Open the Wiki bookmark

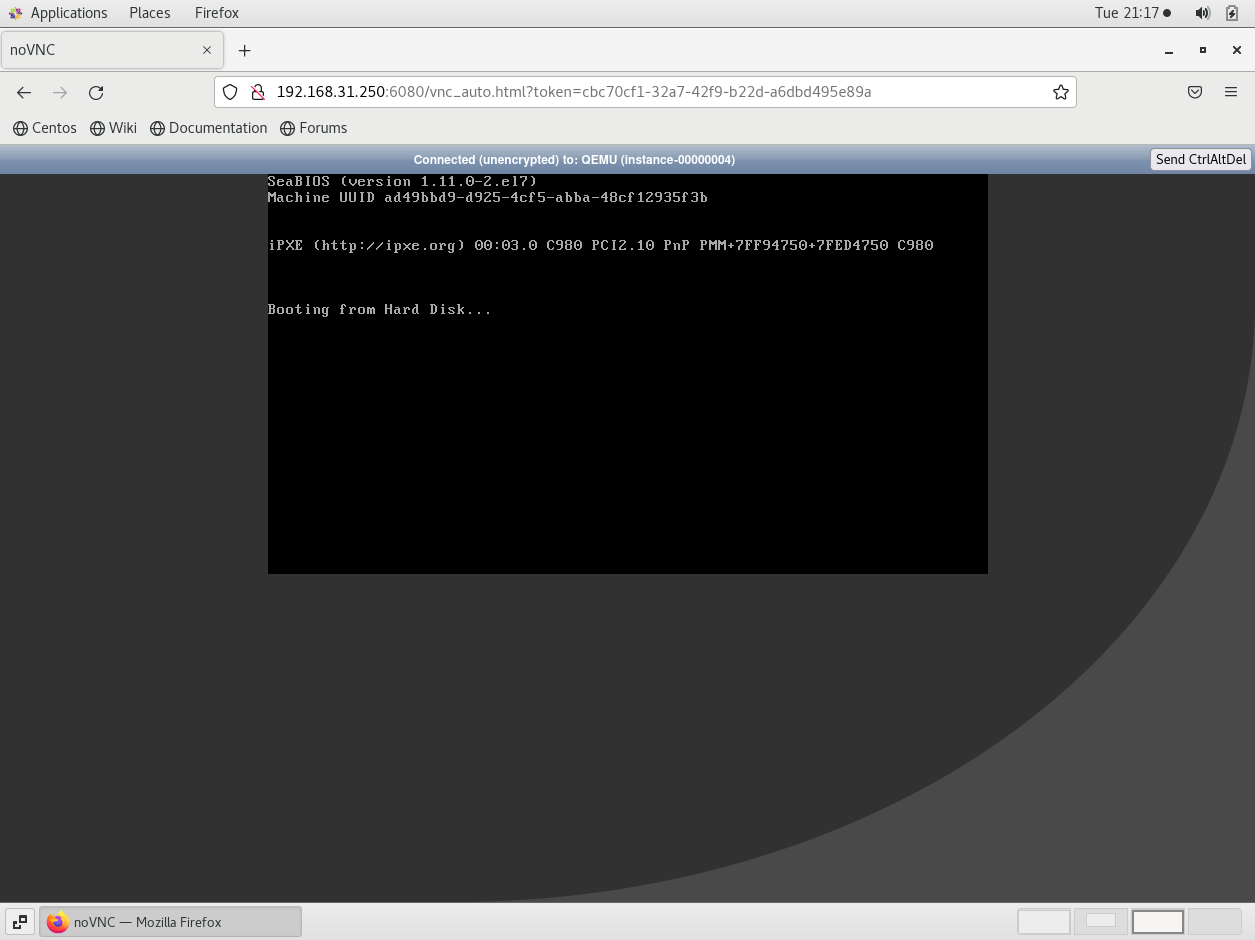[113, 128]
